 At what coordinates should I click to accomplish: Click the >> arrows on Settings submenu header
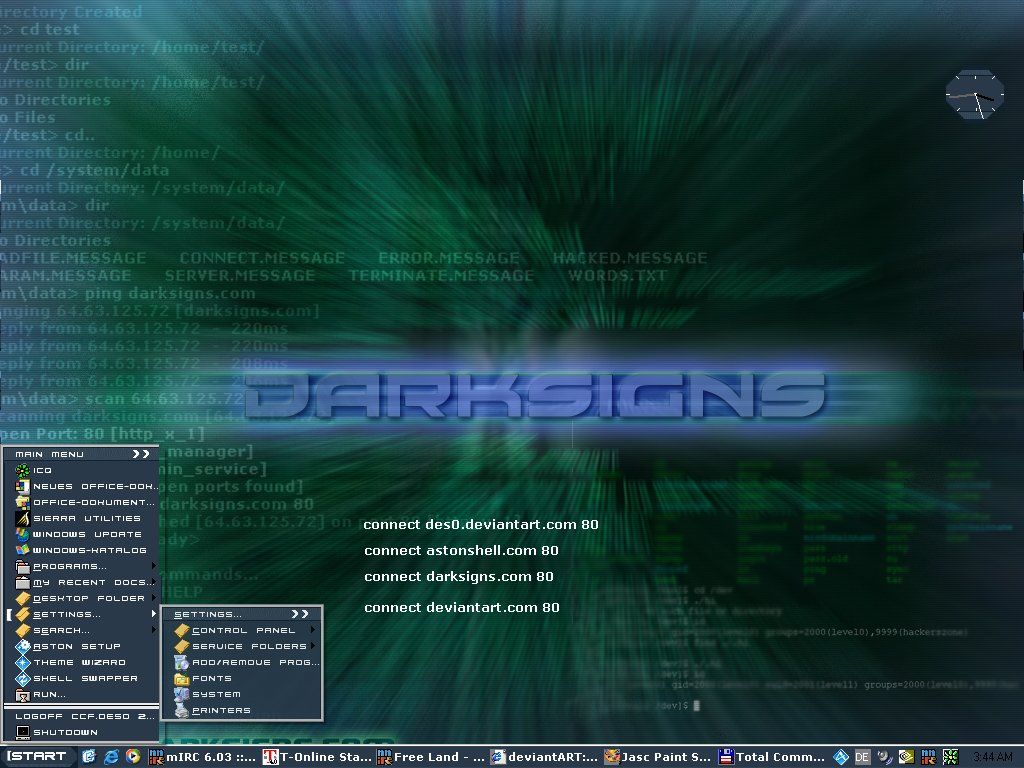click(300, 614)
